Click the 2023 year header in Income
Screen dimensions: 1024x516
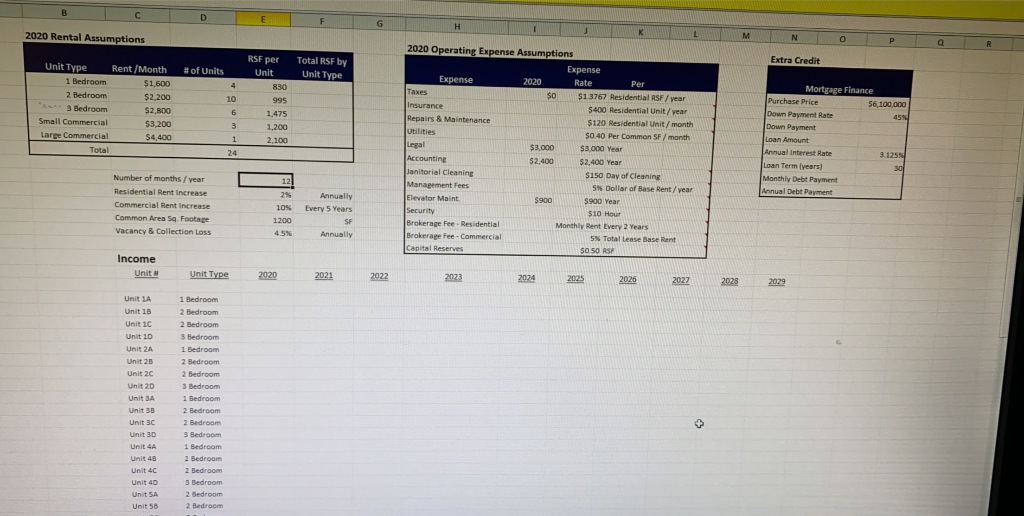[x=453, y=277]
